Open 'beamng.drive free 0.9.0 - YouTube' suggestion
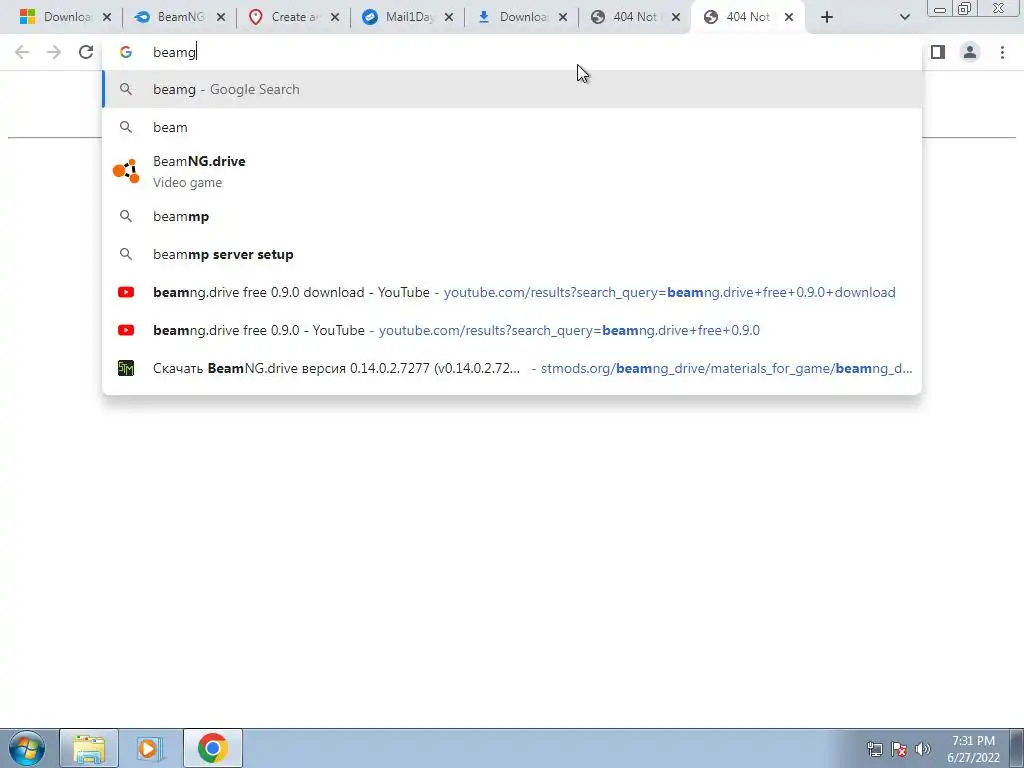This screenshot has height=768, width=1024. [x=512, y=330]
